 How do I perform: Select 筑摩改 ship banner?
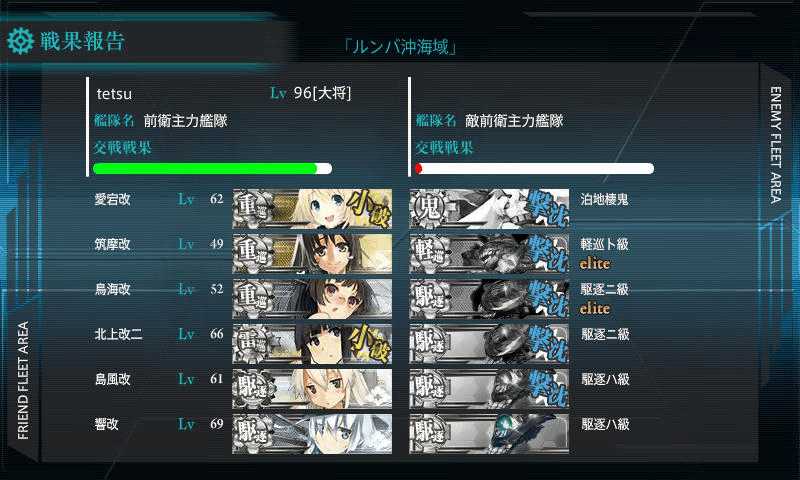(x=312, y=254)
